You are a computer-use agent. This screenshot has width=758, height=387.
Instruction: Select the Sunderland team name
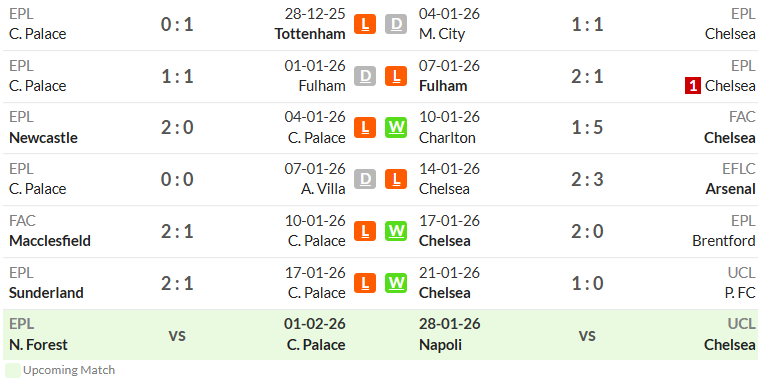pyautogui.click(x=46, y=293)
